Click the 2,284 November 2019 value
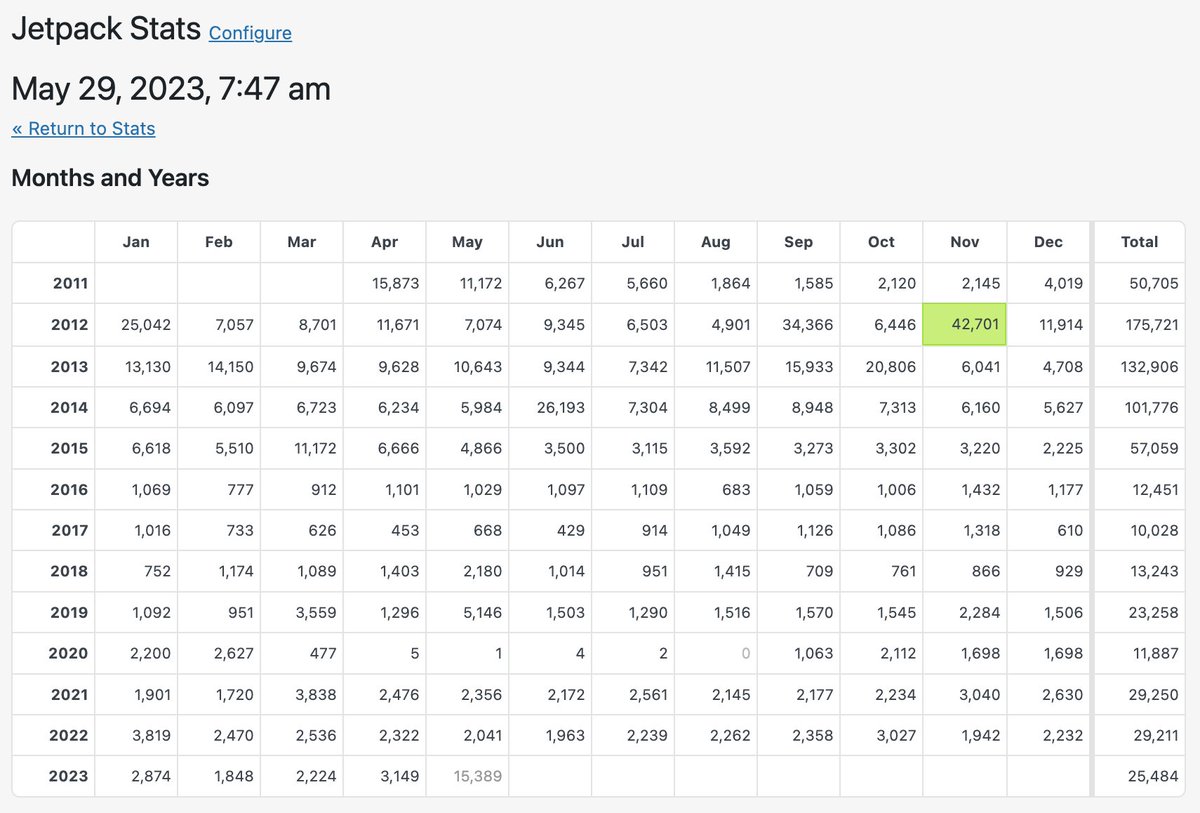 coord(979,613)
